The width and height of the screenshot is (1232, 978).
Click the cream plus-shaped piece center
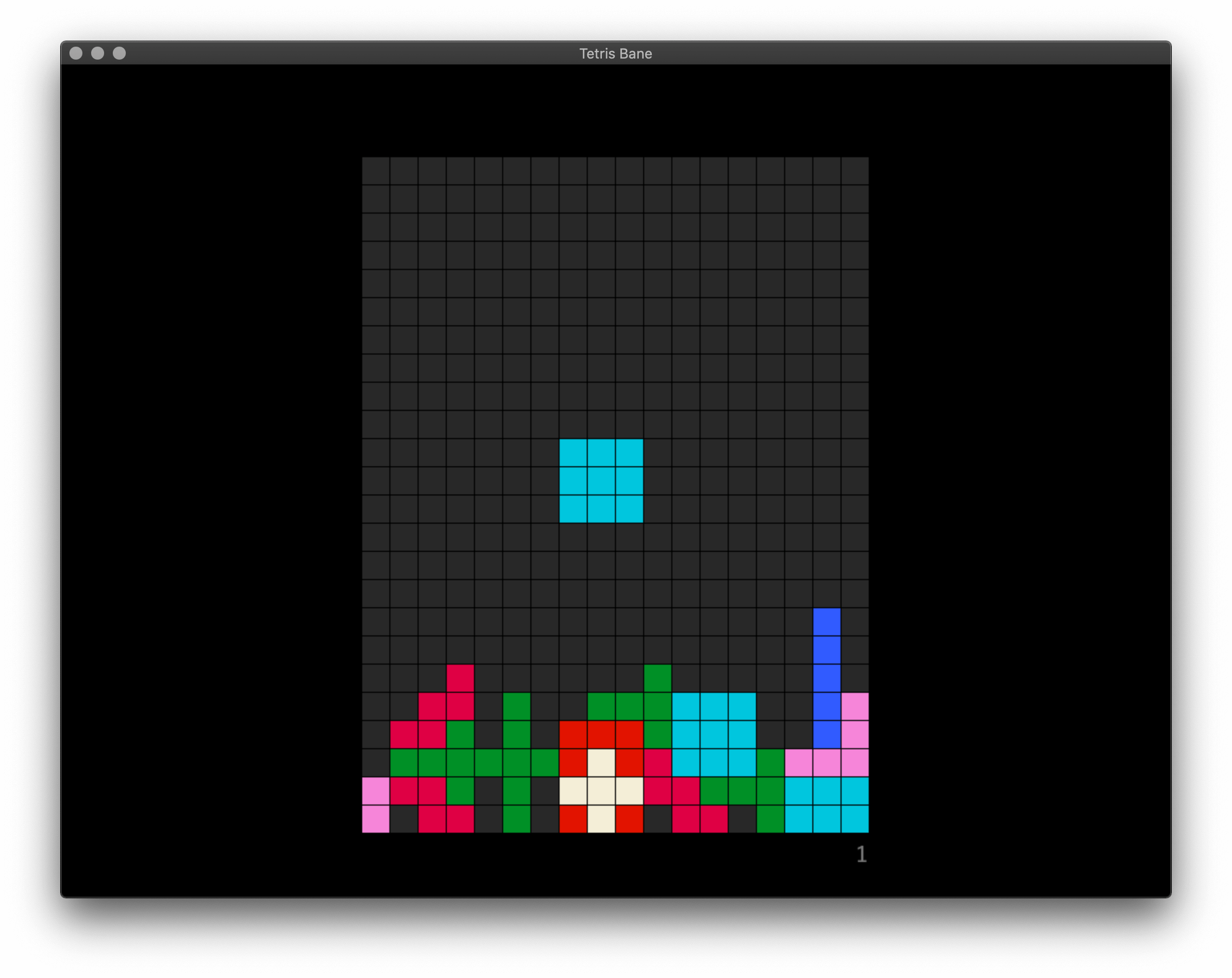(x=601, y=790)
